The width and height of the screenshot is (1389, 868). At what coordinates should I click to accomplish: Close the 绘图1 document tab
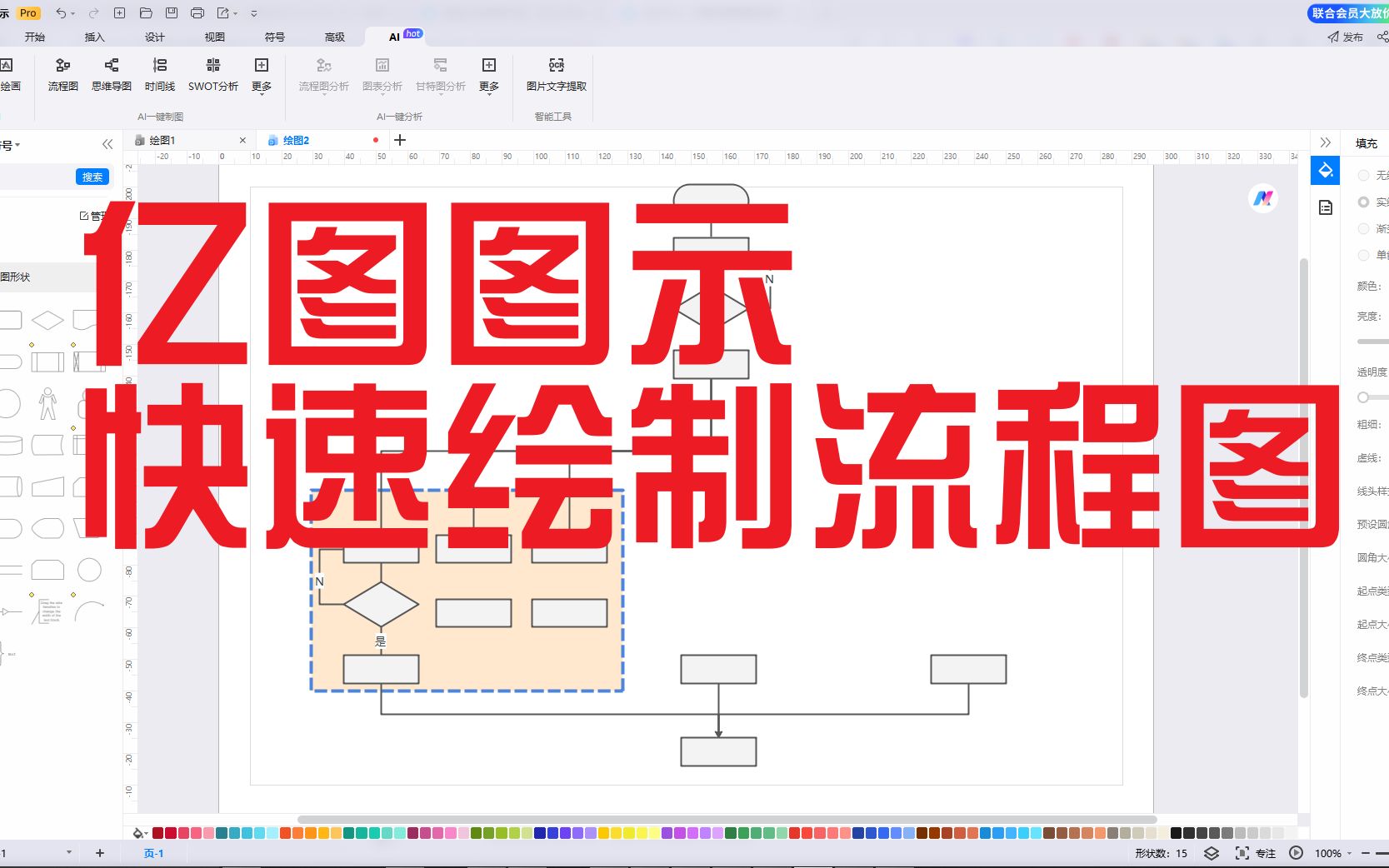[242, 140]
